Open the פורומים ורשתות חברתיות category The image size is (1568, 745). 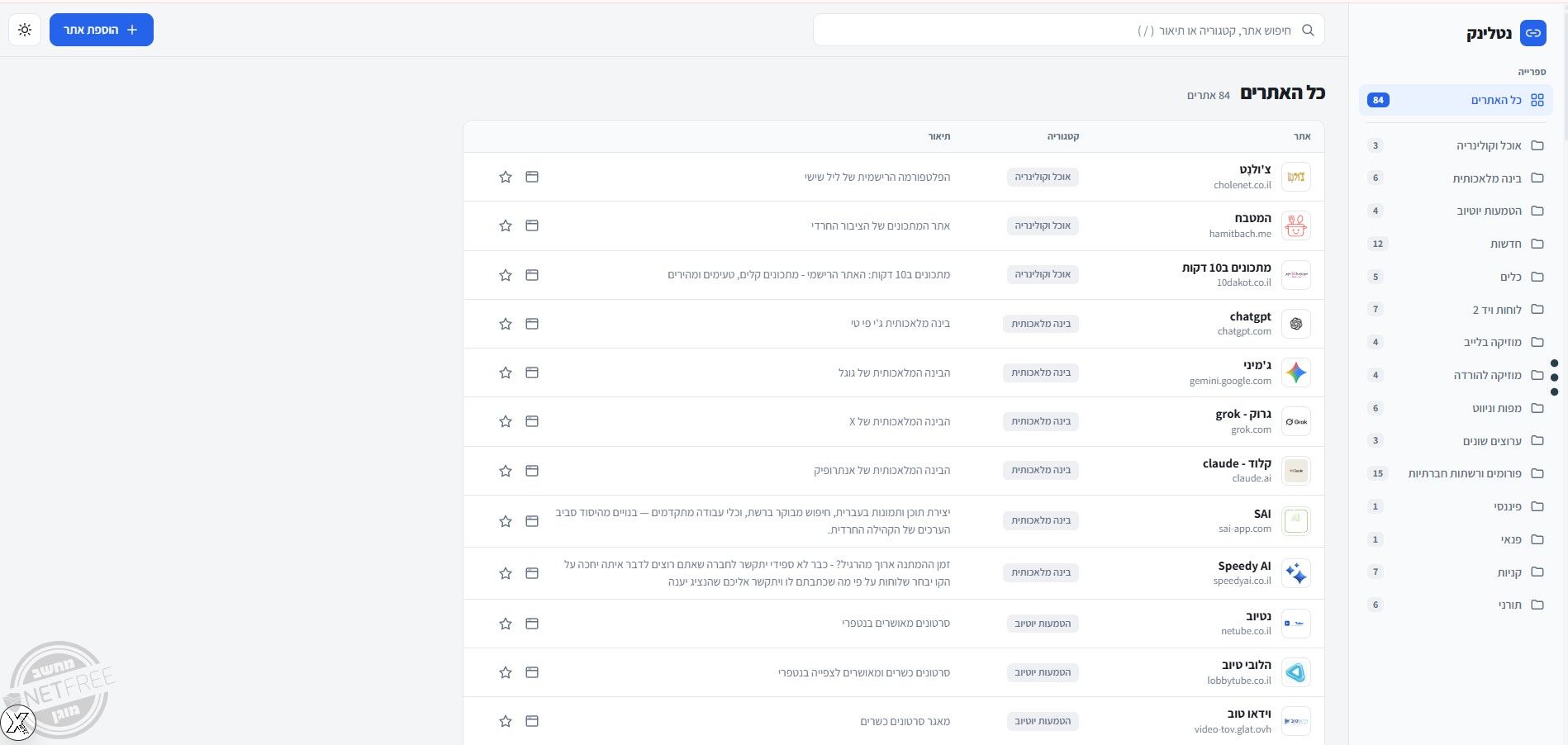coord(1456,473)
